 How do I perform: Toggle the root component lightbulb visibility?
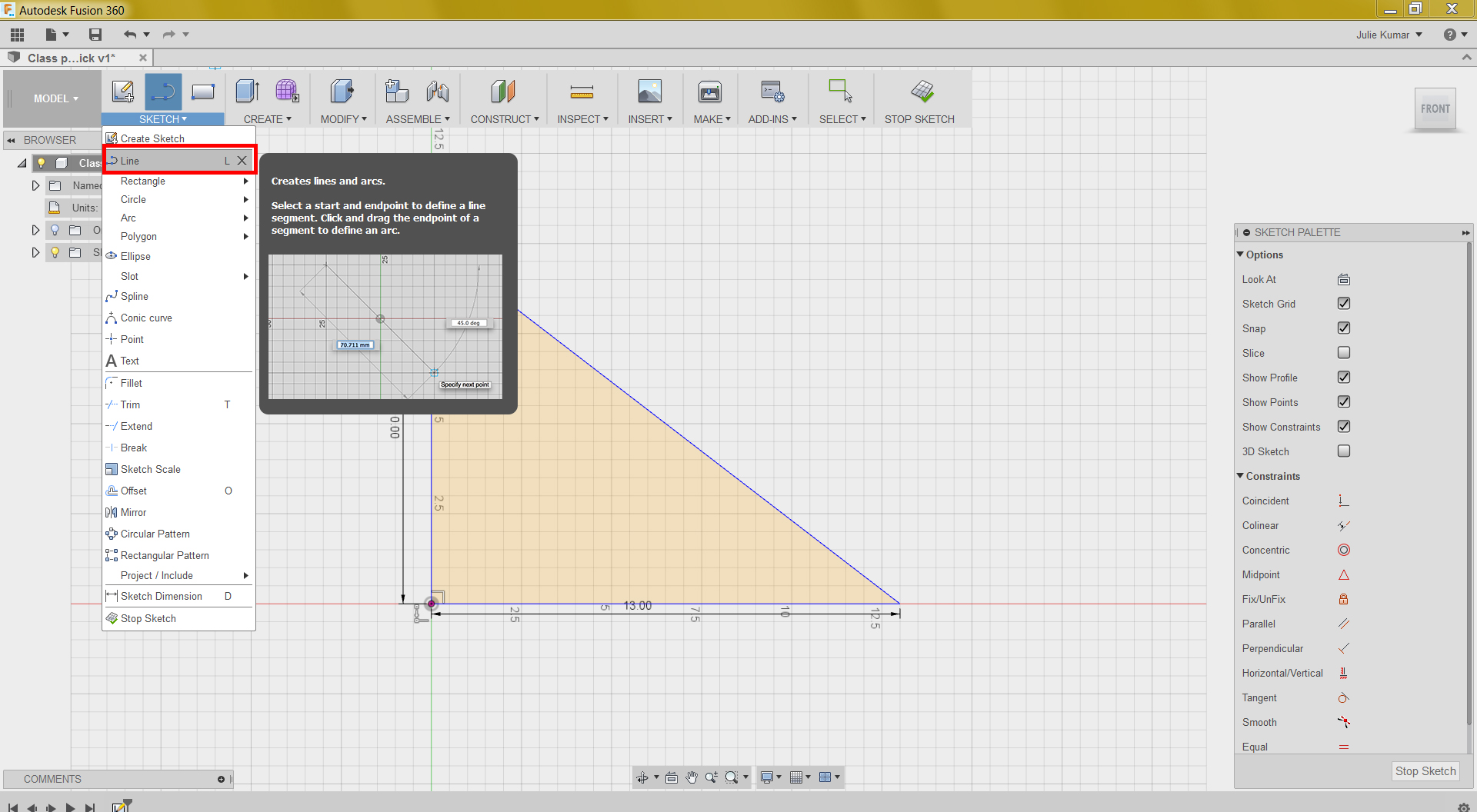42,163
